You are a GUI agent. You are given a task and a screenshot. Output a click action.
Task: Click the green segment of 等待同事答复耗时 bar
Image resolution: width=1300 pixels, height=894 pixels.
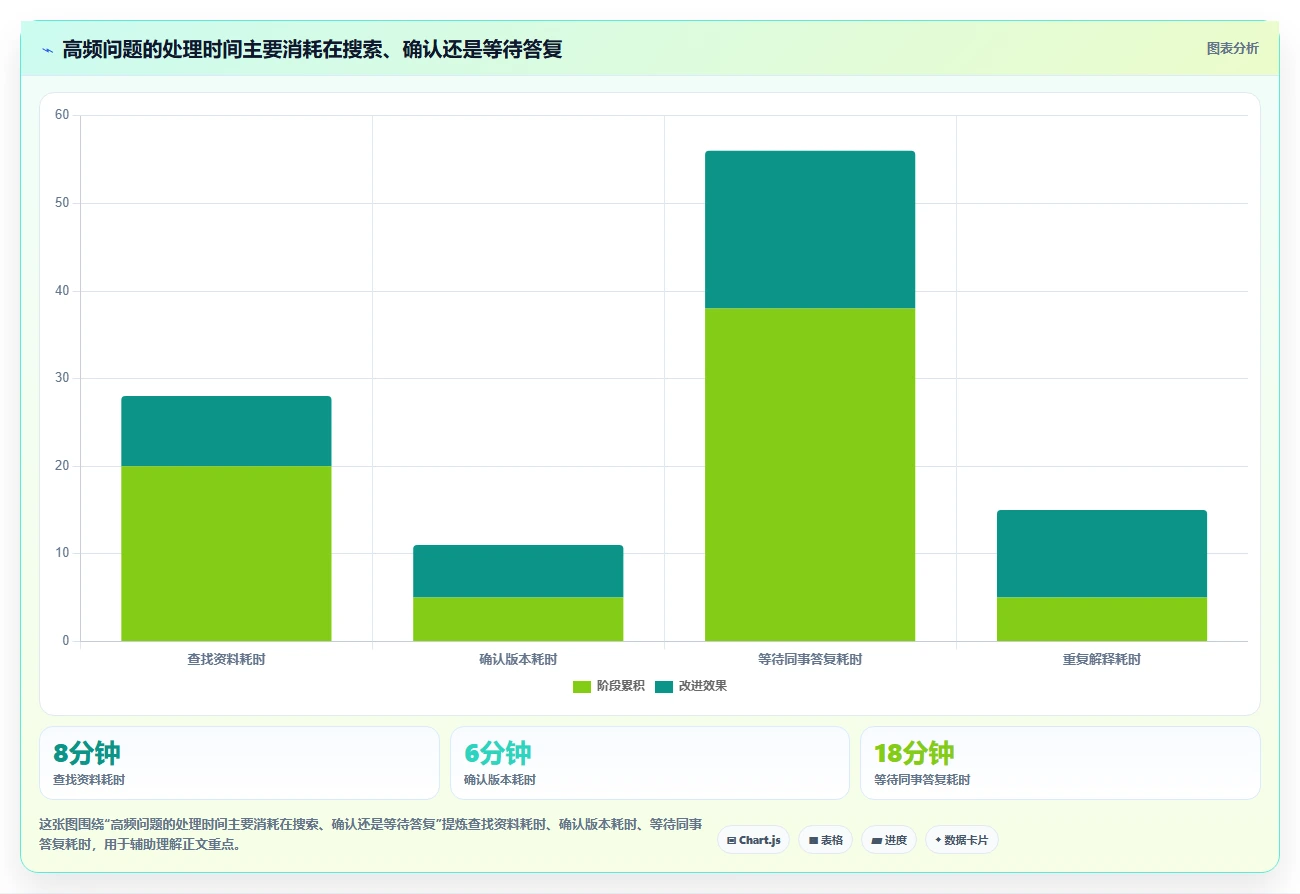point(810,474)
